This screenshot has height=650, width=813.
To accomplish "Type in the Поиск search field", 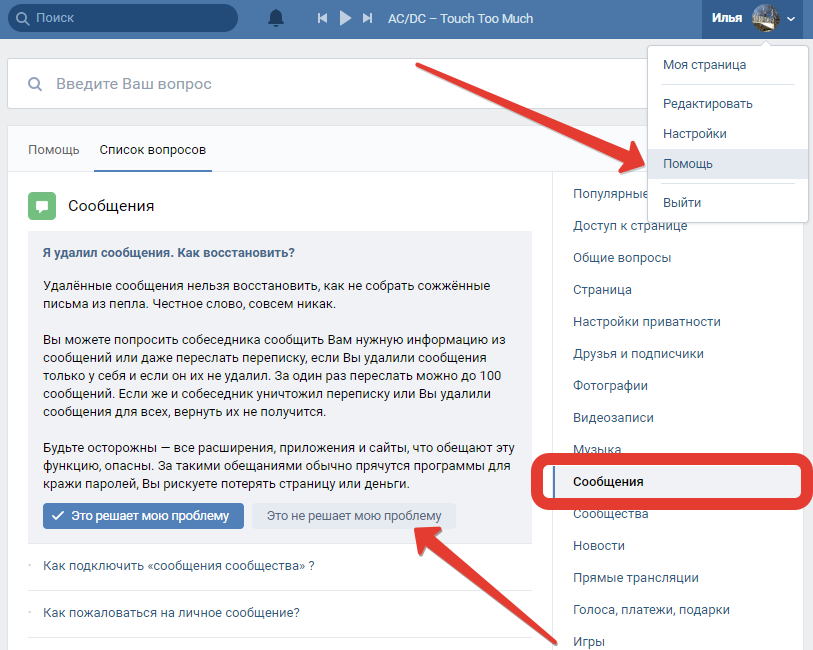I will pyautogui.click(x=130, y=18).
